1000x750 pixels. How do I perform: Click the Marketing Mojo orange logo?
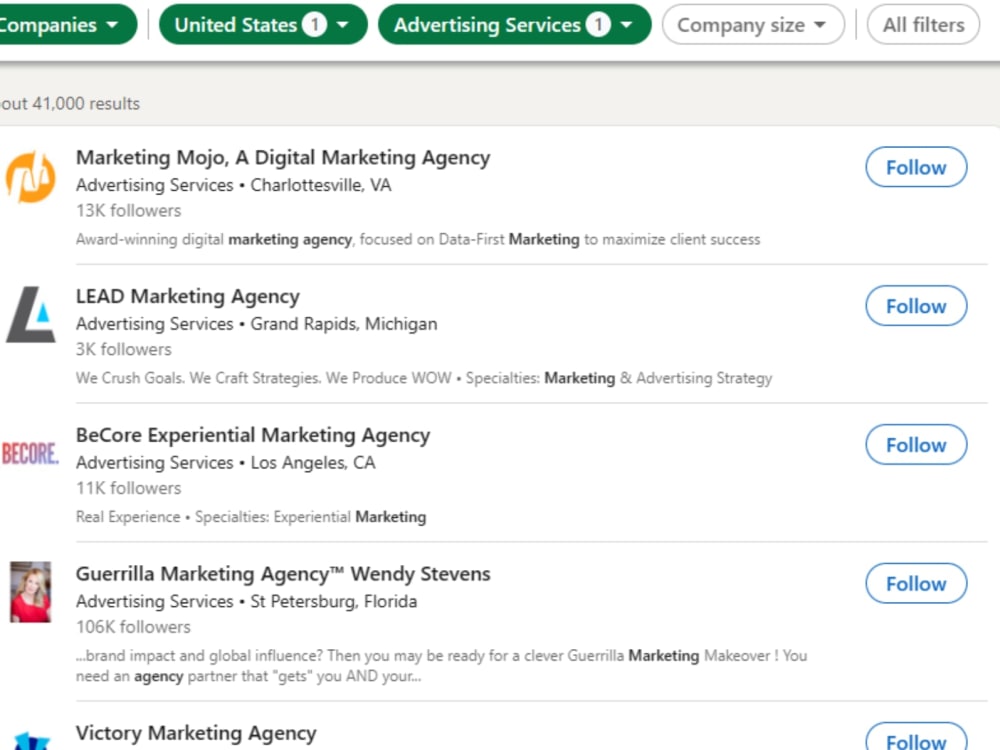click(31, 177)
